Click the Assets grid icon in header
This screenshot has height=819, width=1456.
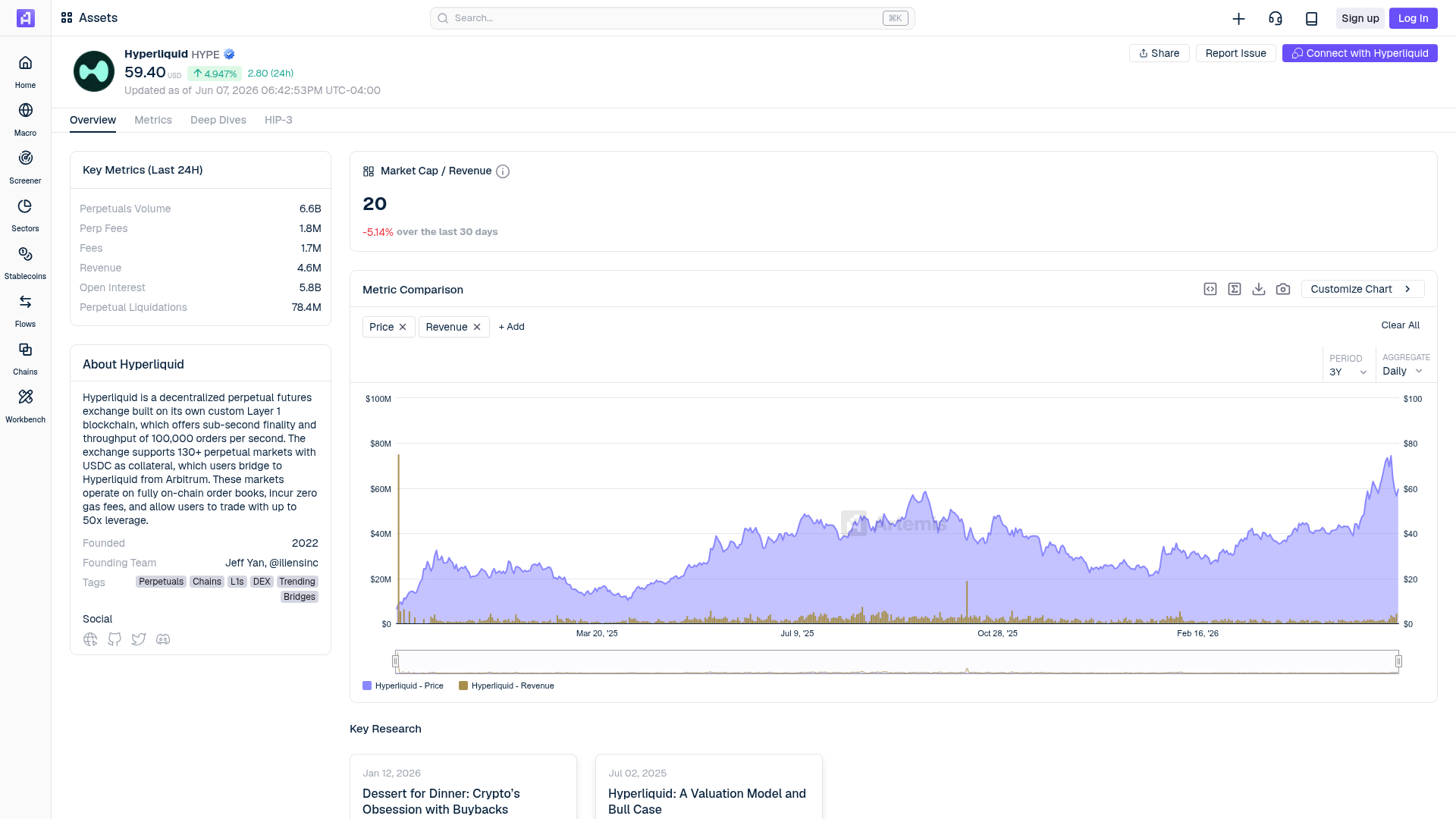[67, 17]
